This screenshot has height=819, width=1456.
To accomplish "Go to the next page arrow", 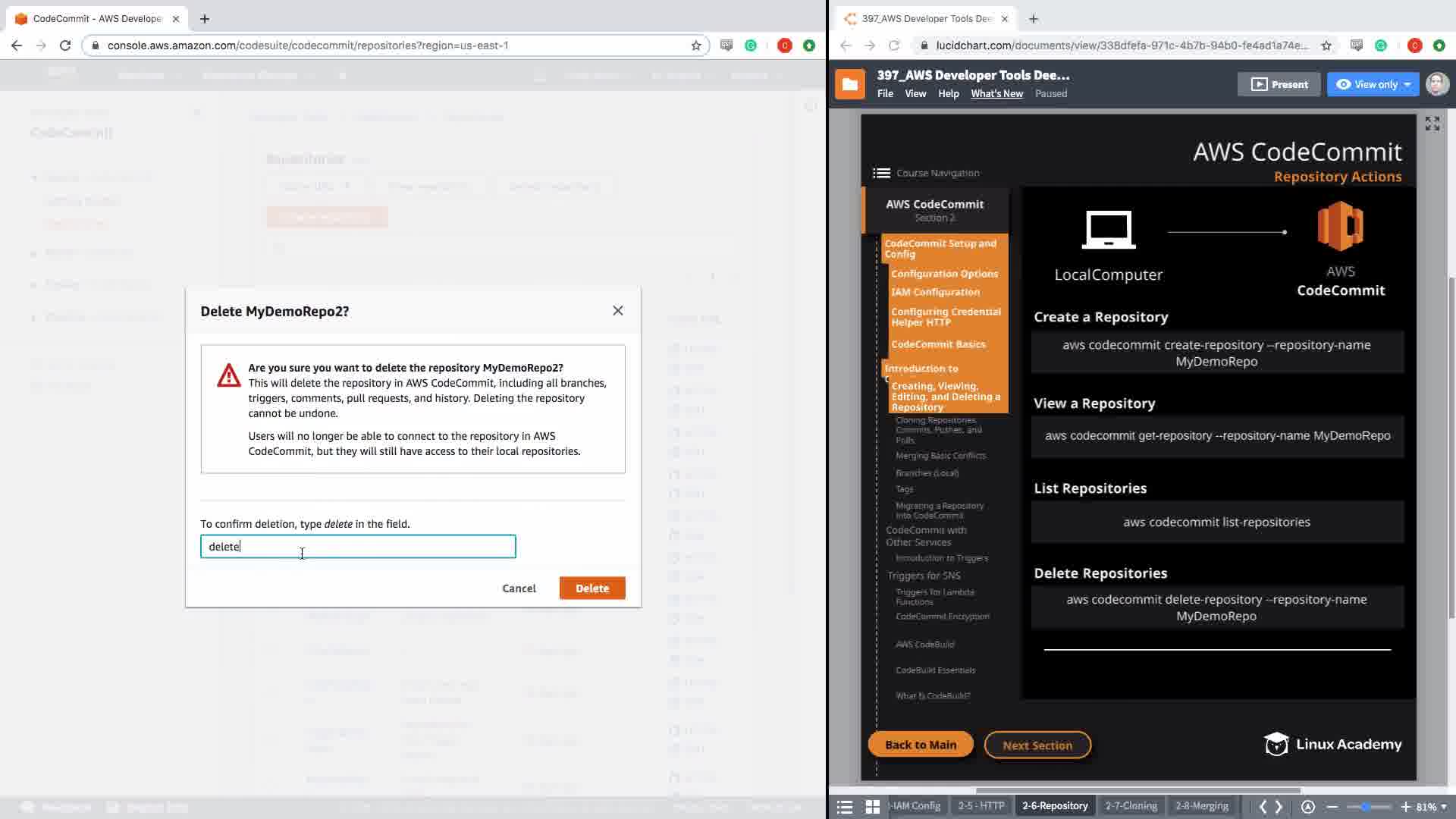I will [x=1279, y=807].
